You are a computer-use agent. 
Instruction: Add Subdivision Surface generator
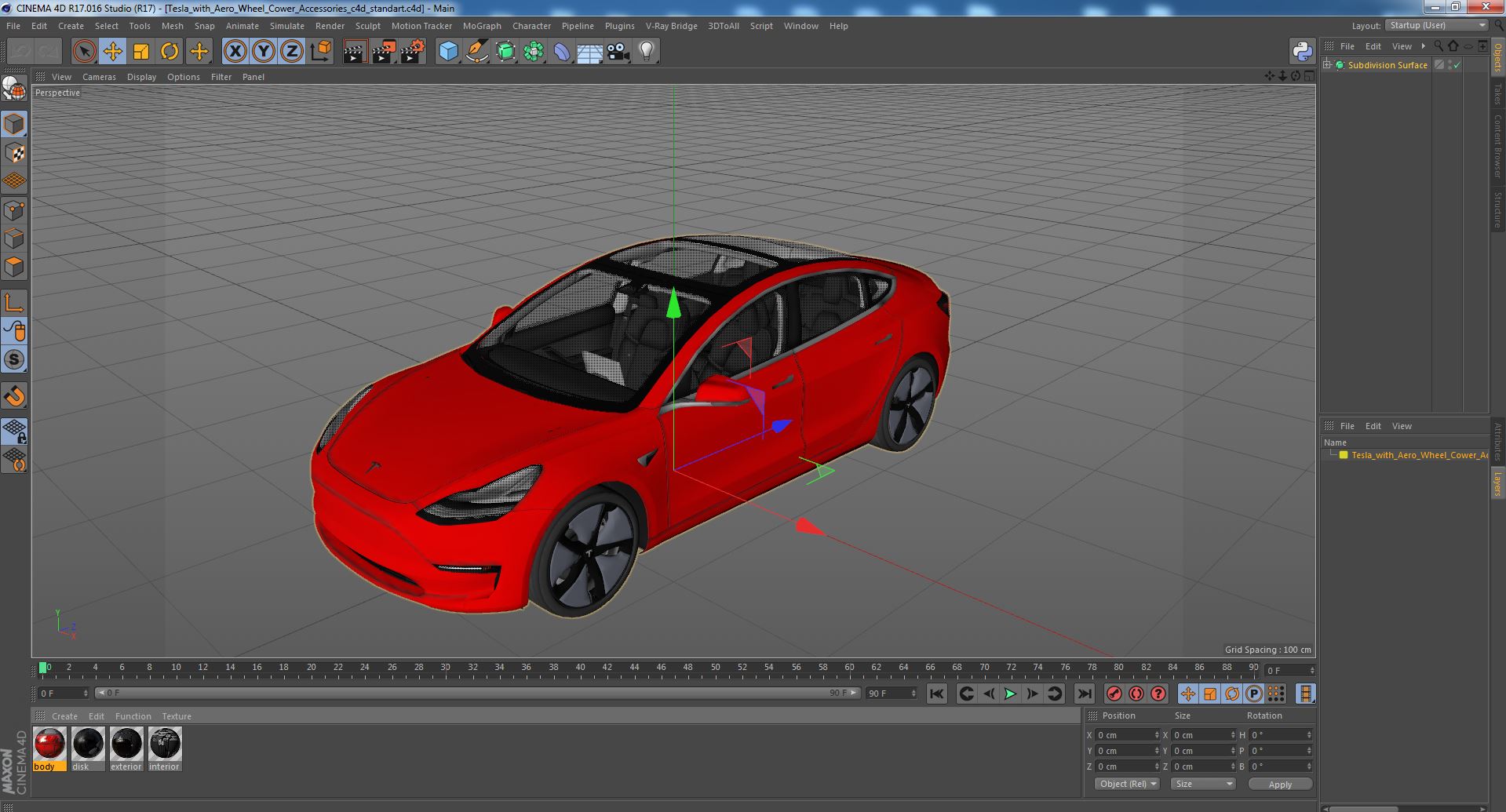click(x=505, y=52)
